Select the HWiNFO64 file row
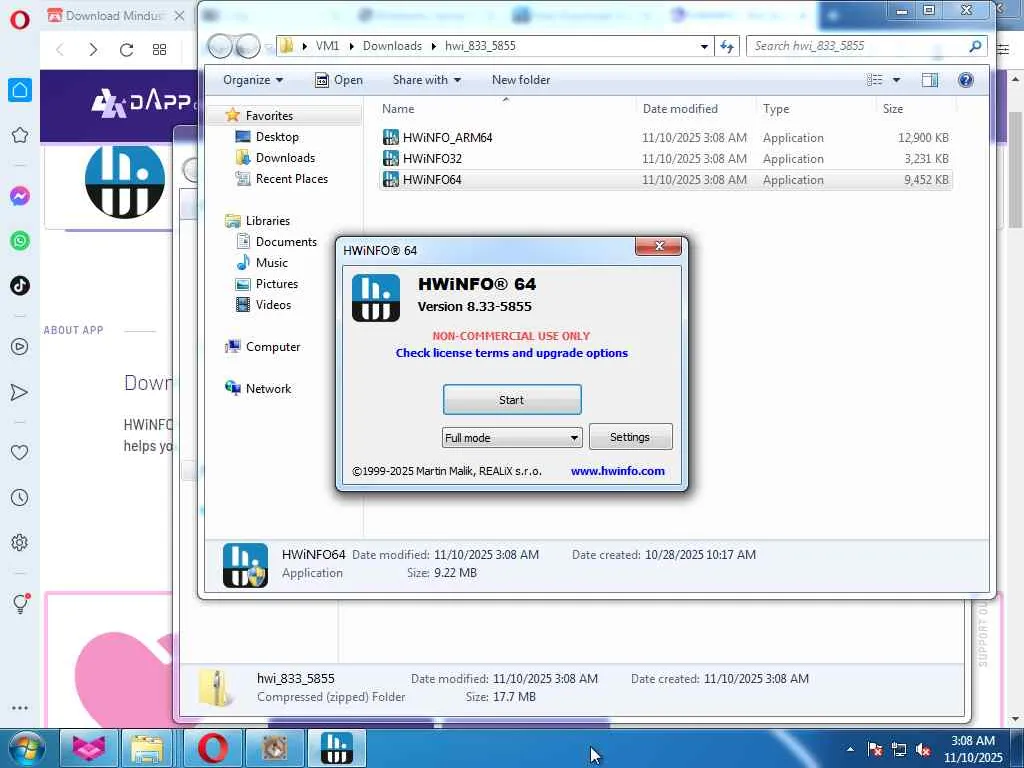The image size is (1024, 768). (665, 180)
